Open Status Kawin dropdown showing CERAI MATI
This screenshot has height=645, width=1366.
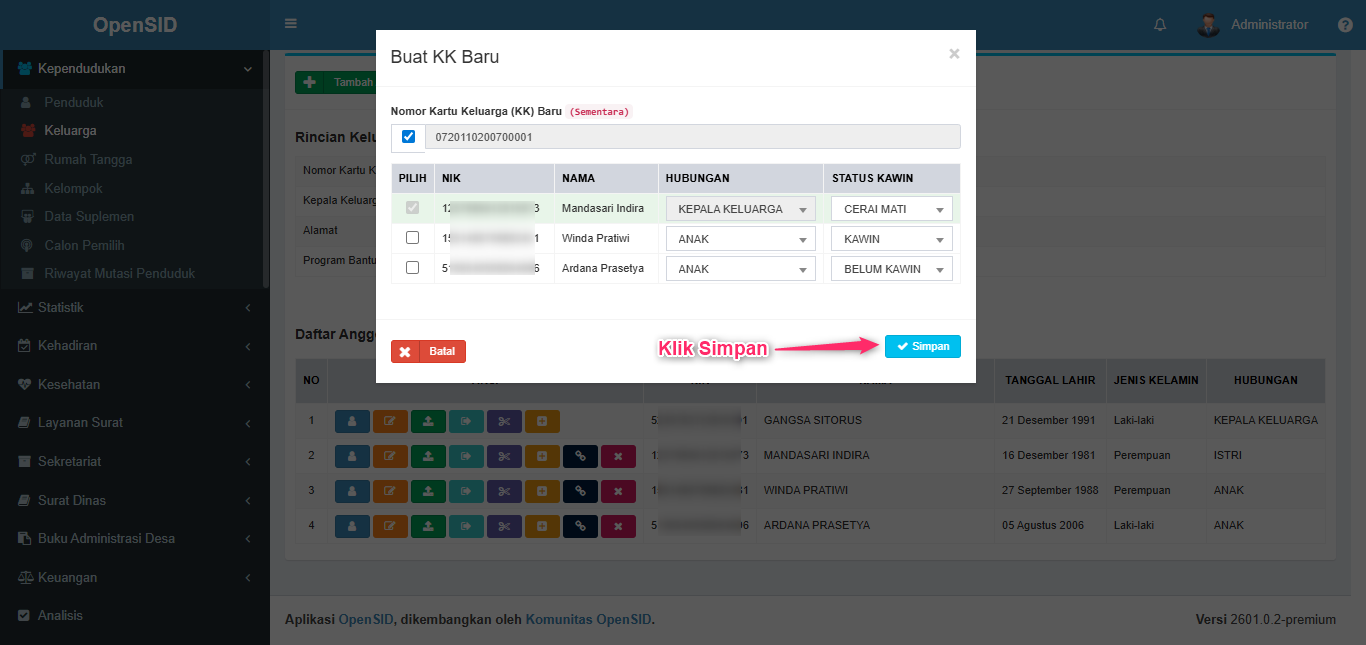(x=891, y=210)
